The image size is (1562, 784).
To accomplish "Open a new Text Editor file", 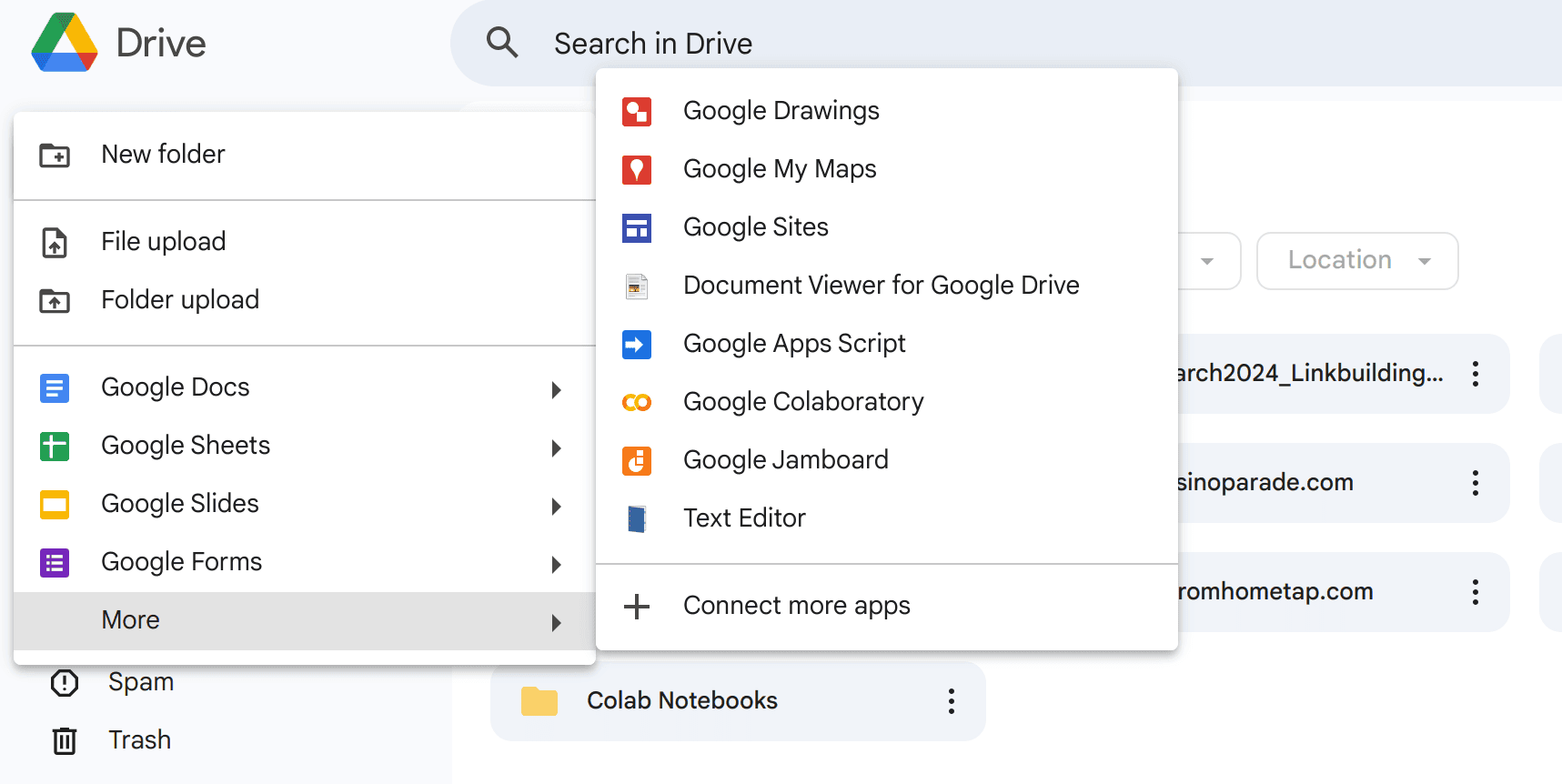I will [887, 519].
